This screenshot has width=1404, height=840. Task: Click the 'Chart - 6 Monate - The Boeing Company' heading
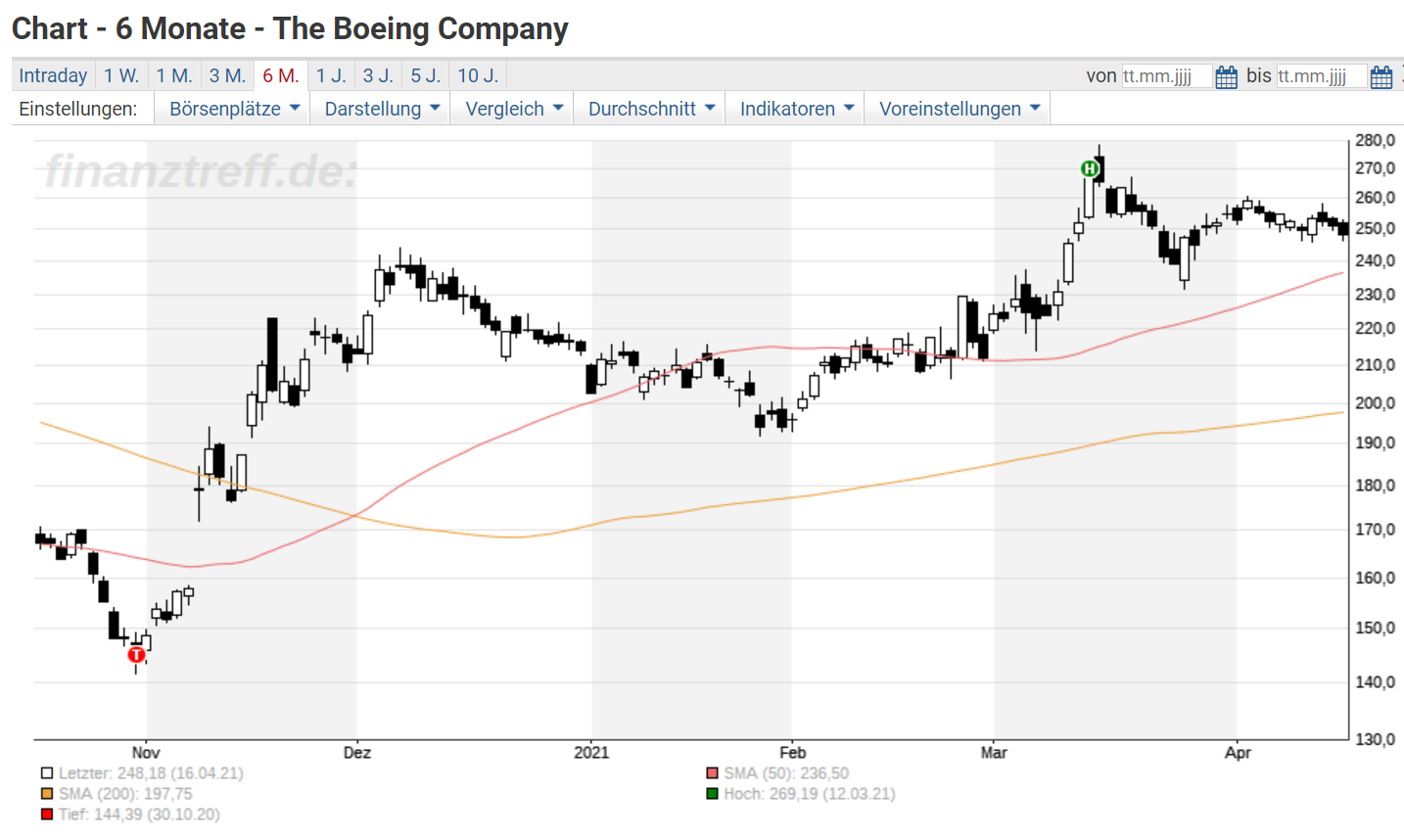point(290,29)
